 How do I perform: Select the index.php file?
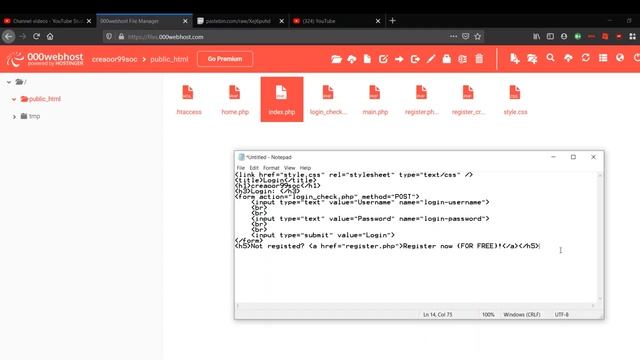coord(282,99)
